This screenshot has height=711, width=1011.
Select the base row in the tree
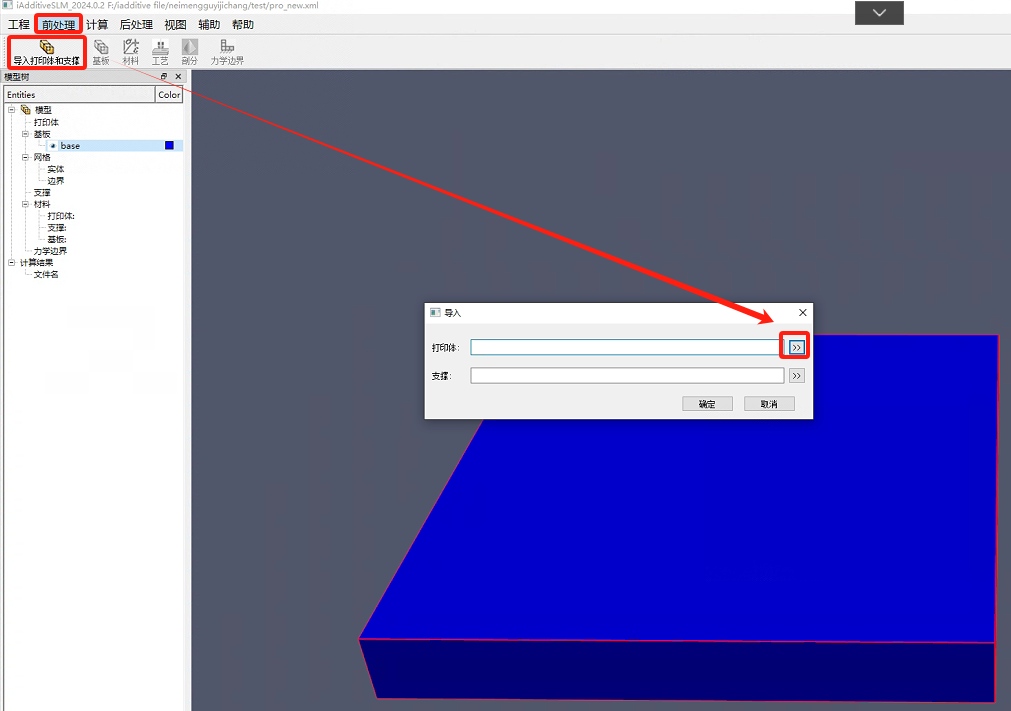coord(93,146)
